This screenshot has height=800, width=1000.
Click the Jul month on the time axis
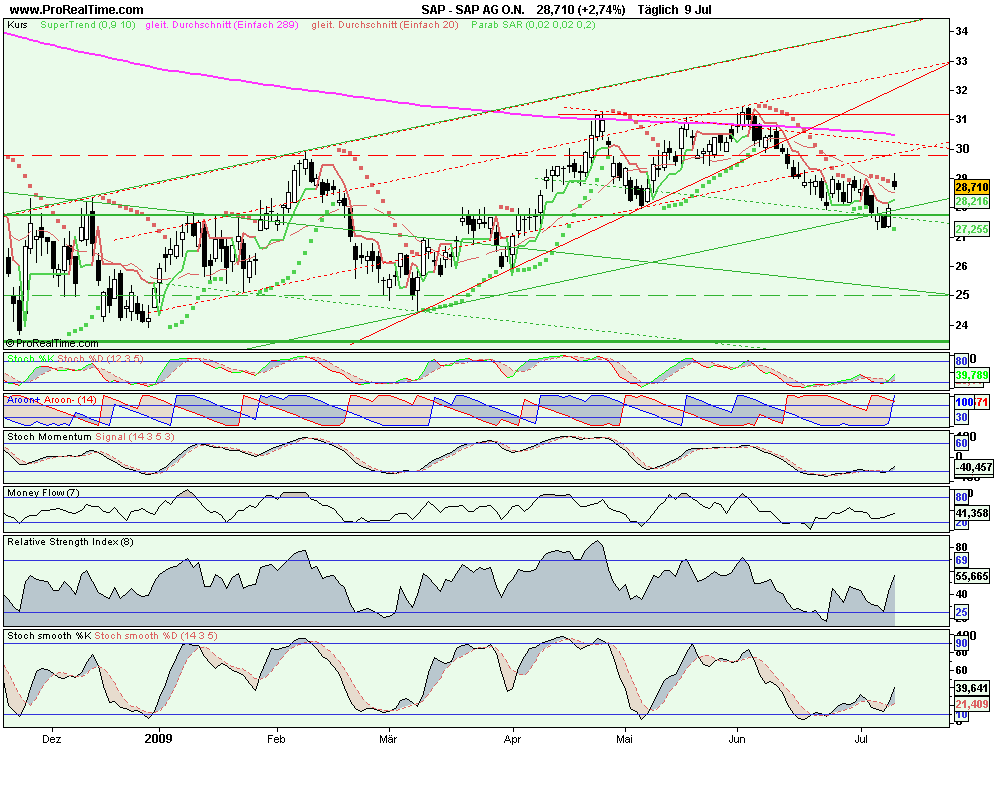(862, 739)
